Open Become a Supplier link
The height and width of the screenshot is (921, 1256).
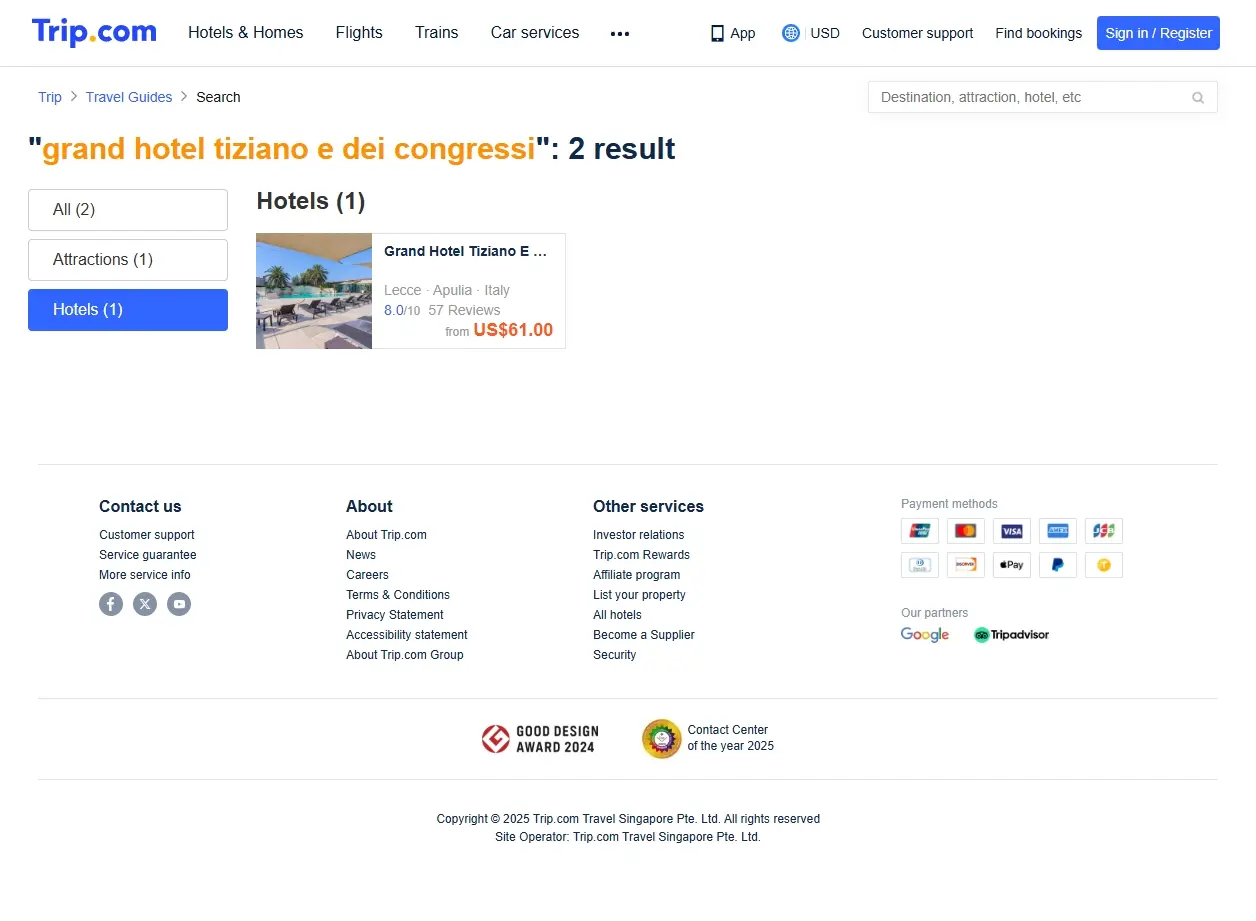point(644,635)
